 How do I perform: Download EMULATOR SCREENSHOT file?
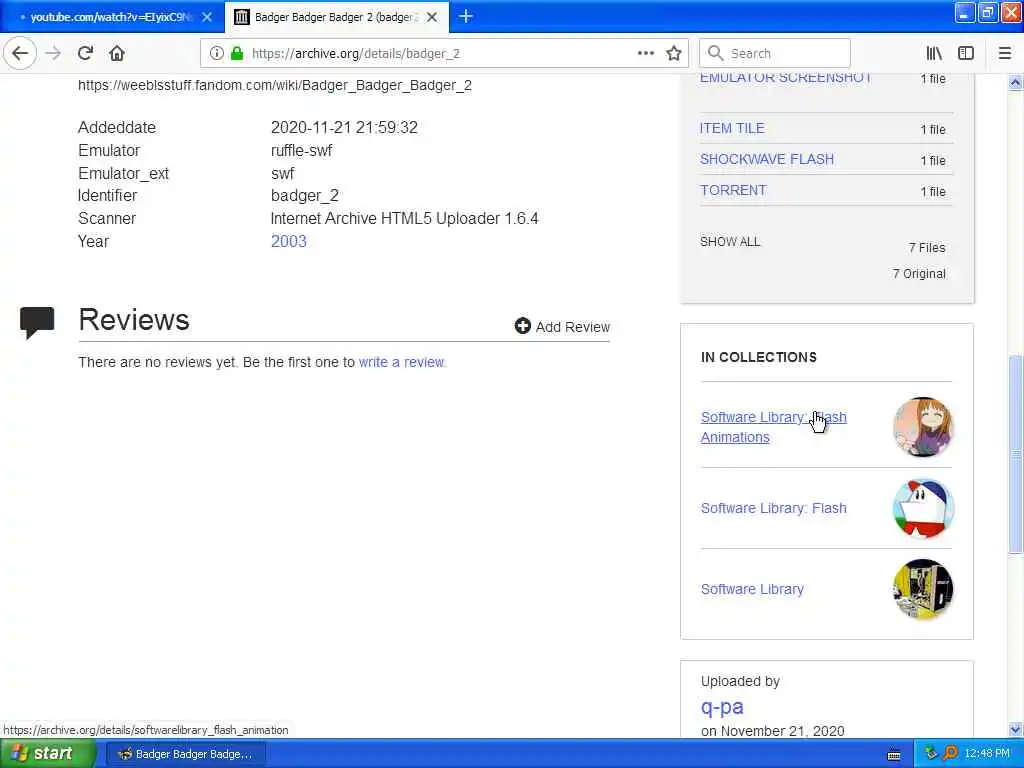[x=786, y=78]
